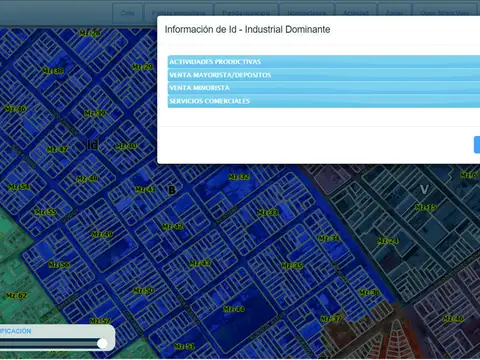
Task: Click the B zone label on map
Action: coord(172,190)
